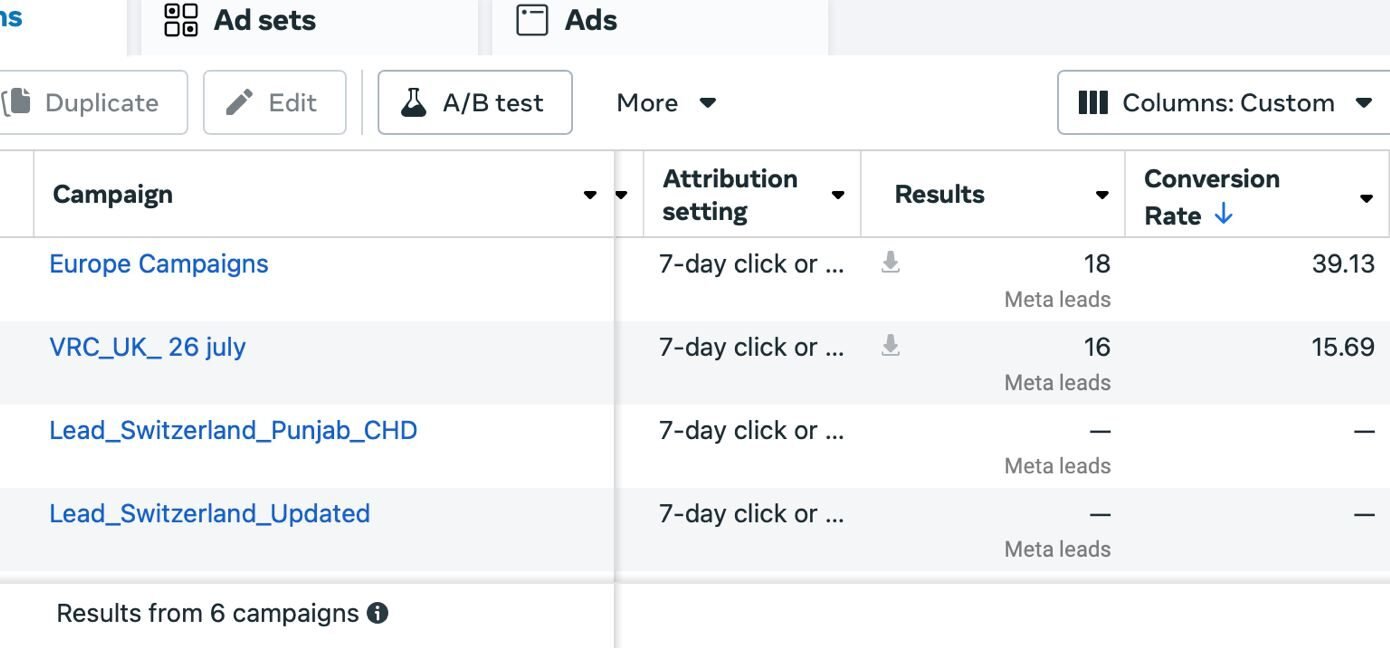The width and height of the screenshot is (1390, 648).
Task: Open the Lead_Switzerland_Updated campaign
Action: (209, 513)
